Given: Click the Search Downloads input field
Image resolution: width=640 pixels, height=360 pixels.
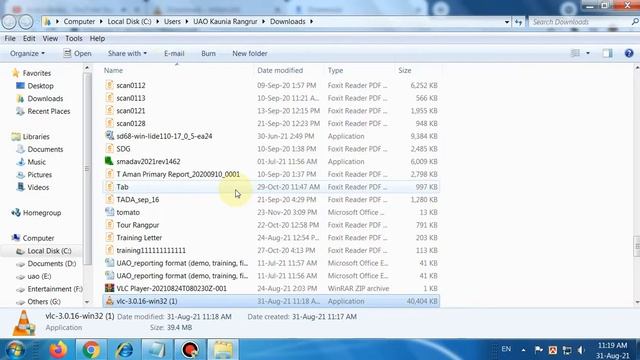Looking at the screenshot, I should point(580,22).
